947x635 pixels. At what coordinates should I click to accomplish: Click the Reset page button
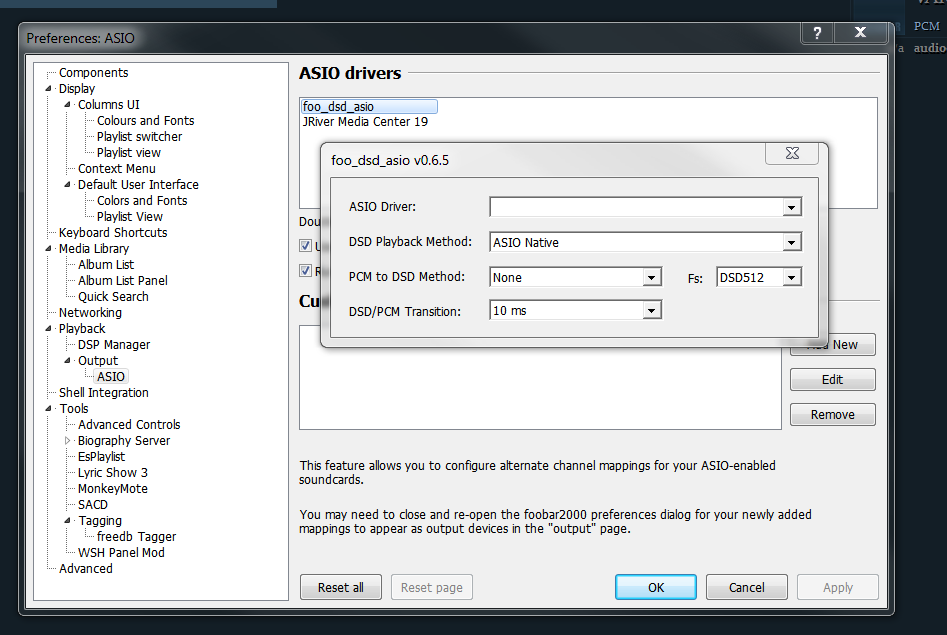coord(432,587)
